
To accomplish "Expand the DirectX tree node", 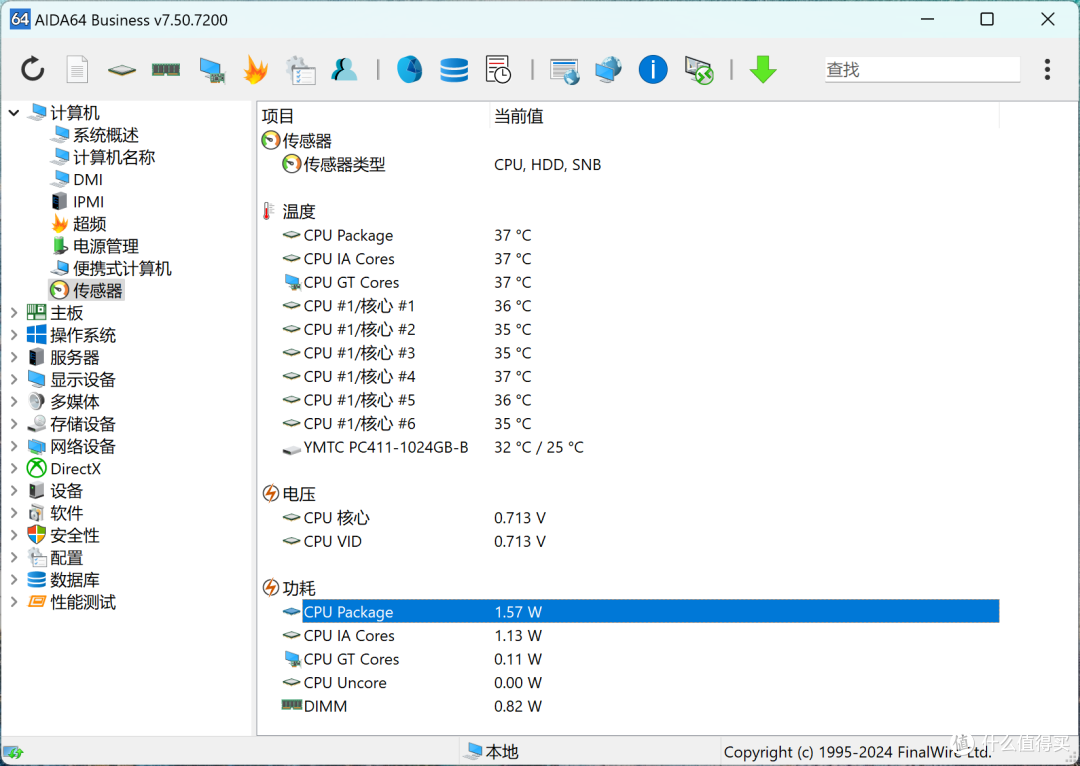I will tap(14, 468).
